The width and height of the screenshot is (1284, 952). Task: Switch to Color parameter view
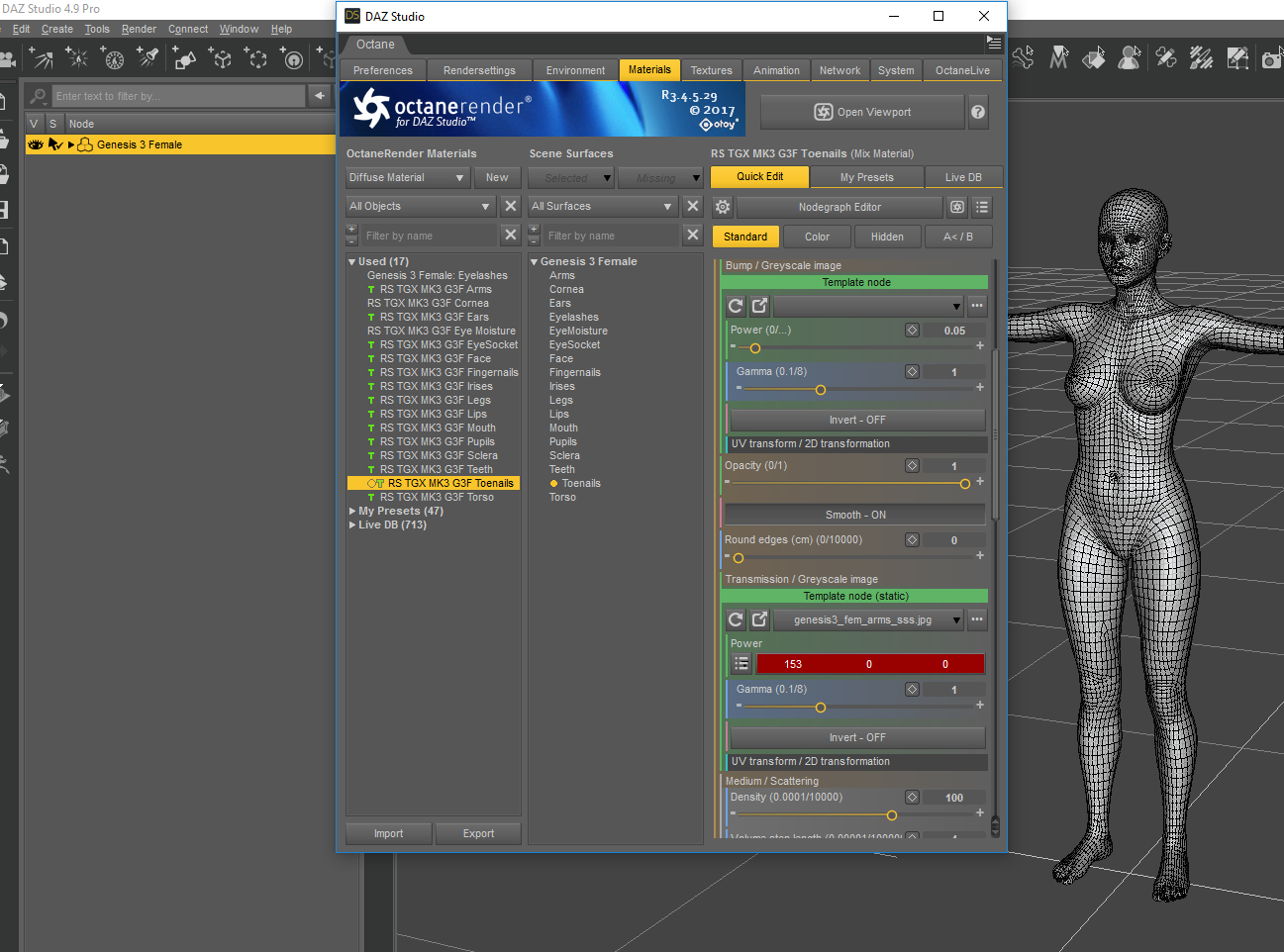tap(817, 237)
